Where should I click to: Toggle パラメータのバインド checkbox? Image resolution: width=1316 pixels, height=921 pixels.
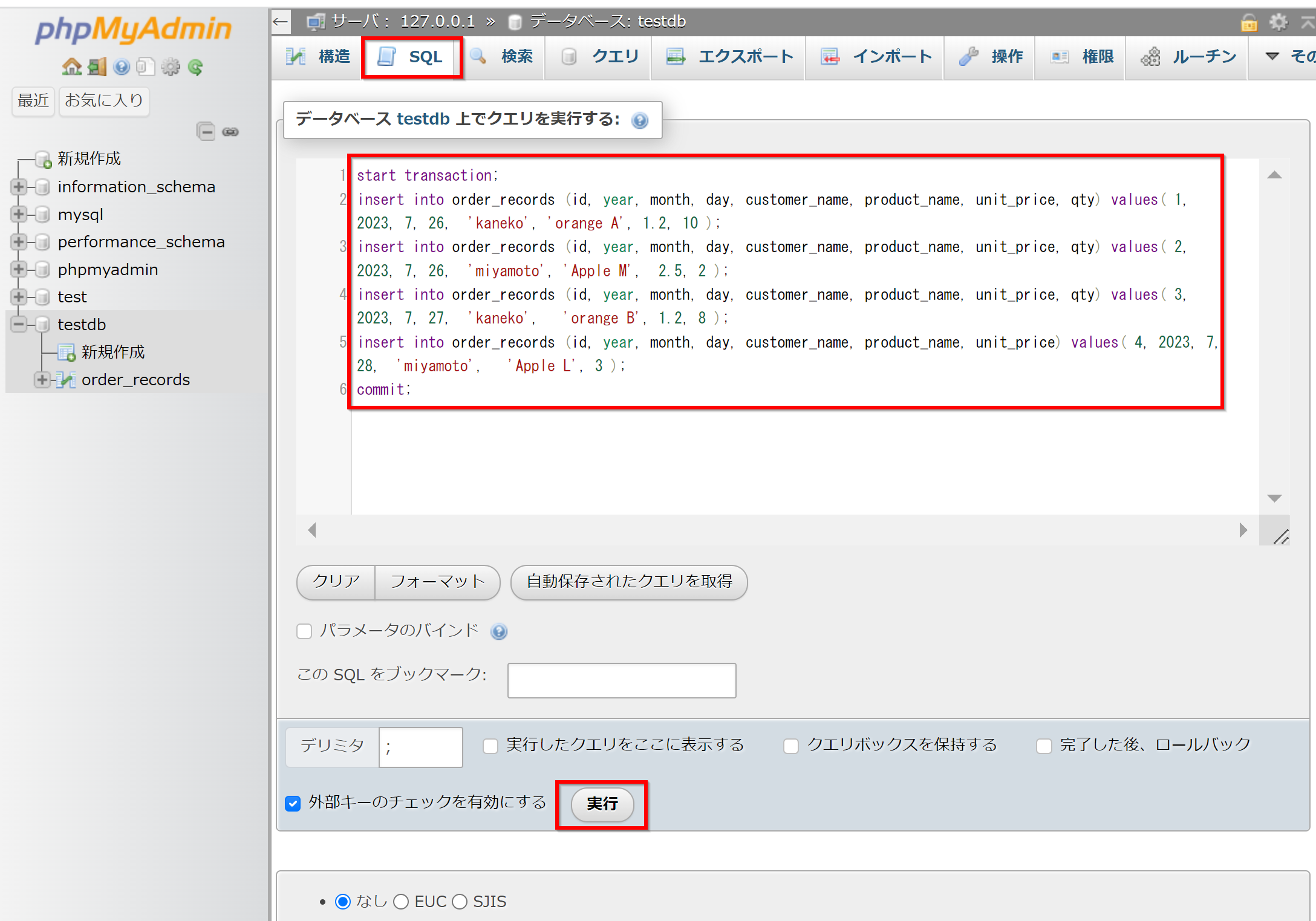click(304, 631)
